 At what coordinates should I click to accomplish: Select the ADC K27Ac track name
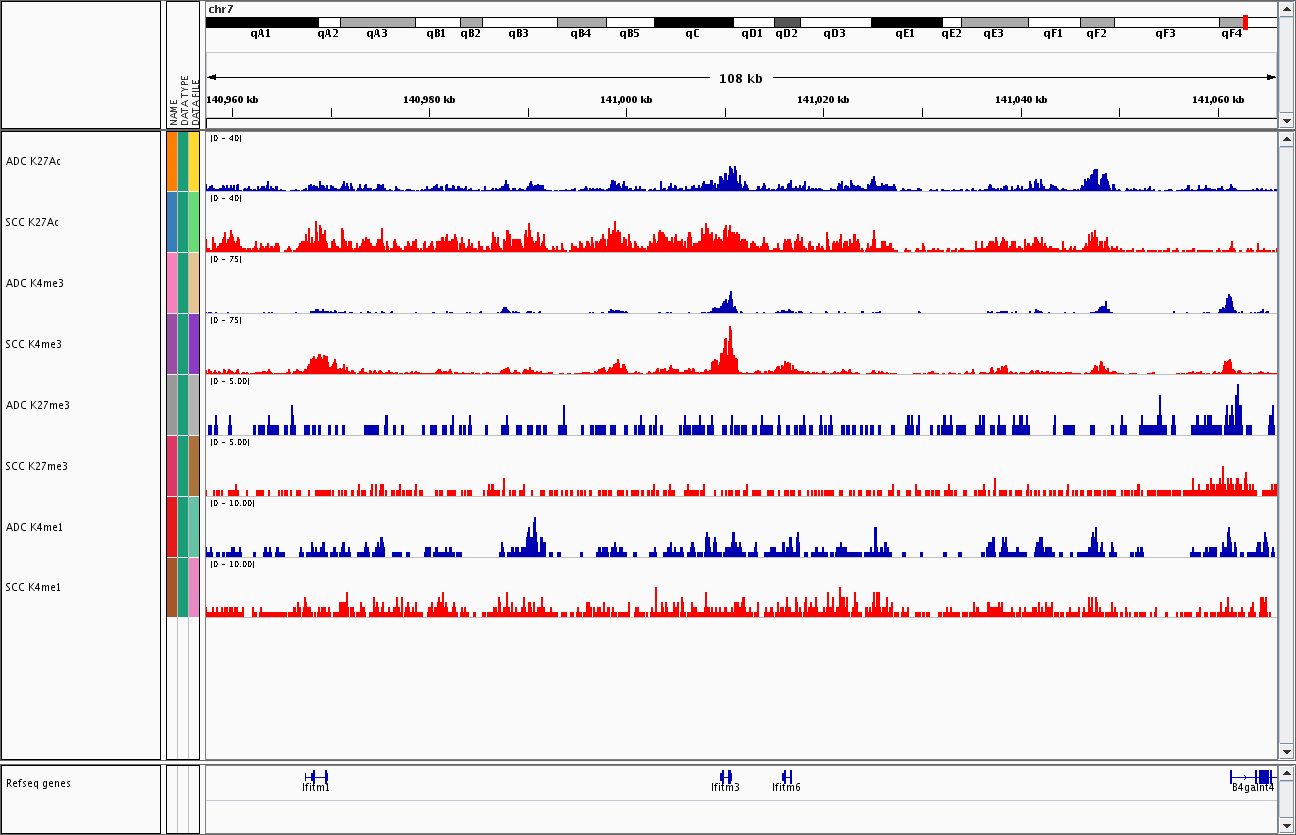(33, 161)
